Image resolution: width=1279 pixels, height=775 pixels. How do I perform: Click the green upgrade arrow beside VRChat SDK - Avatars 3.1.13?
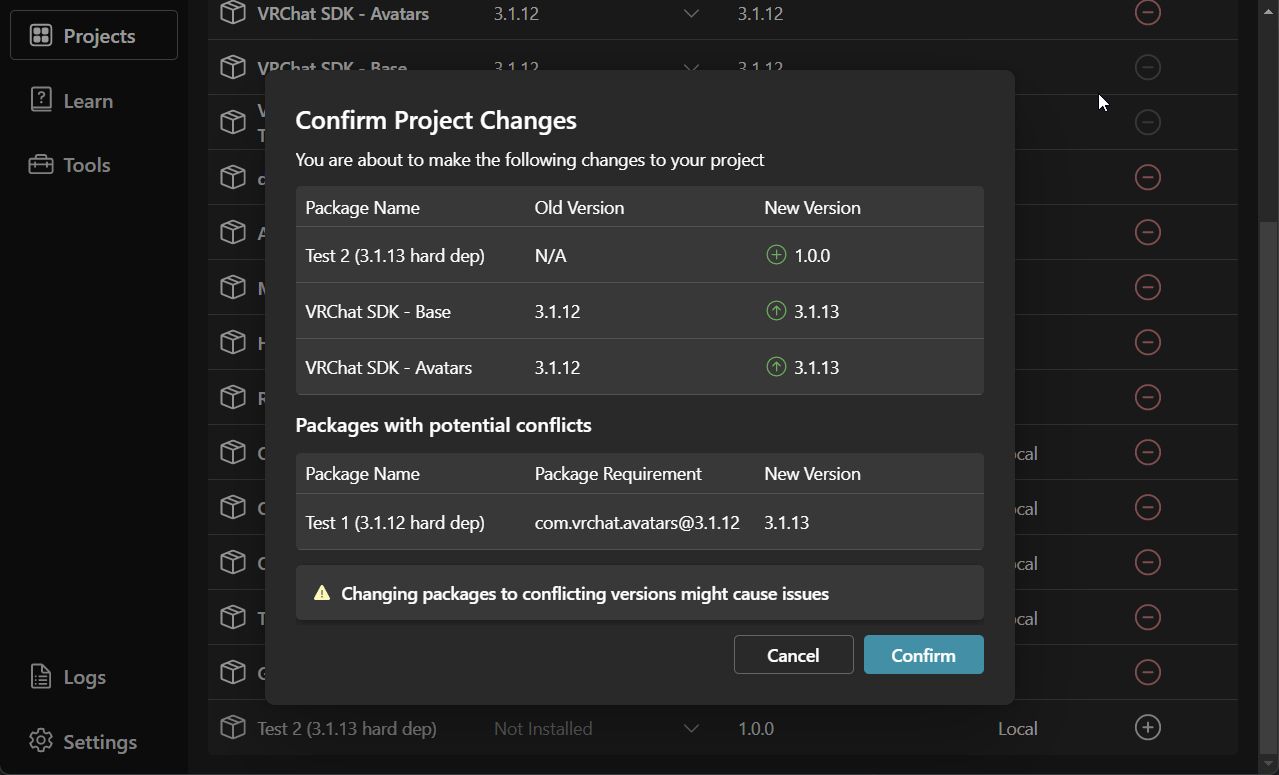point(775,366)
